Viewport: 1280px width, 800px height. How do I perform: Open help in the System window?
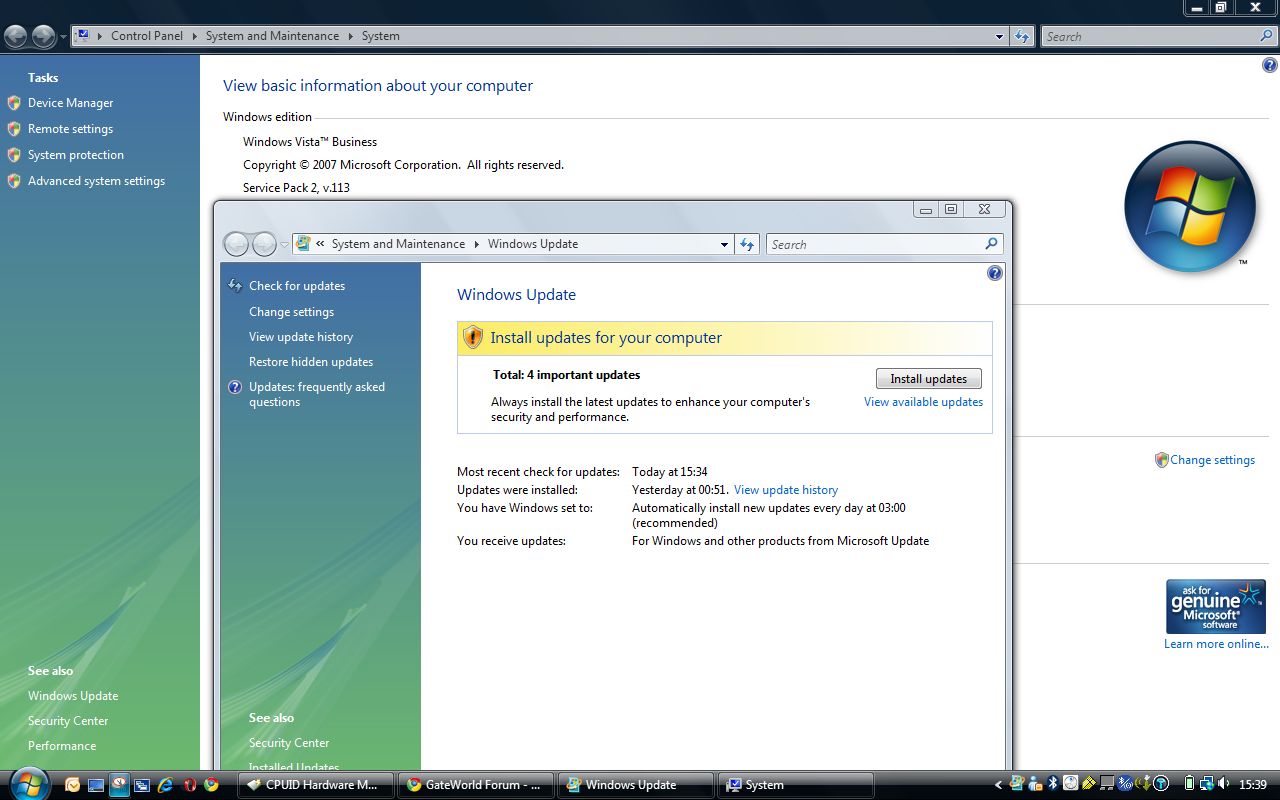click(1270, 66)
